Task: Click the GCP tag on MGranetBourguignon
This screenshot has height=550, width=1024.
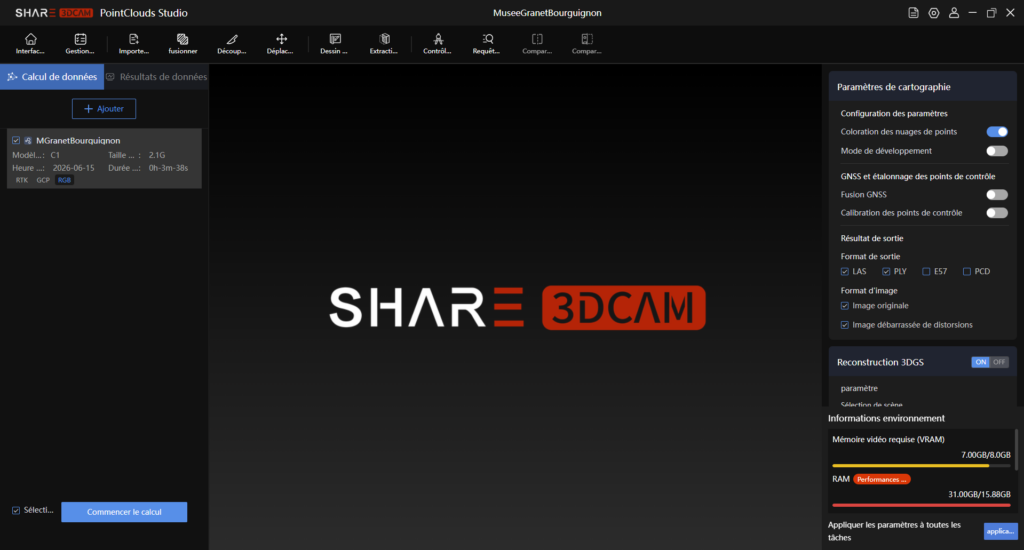Action: pyautogui.click(x=43, y=180)
